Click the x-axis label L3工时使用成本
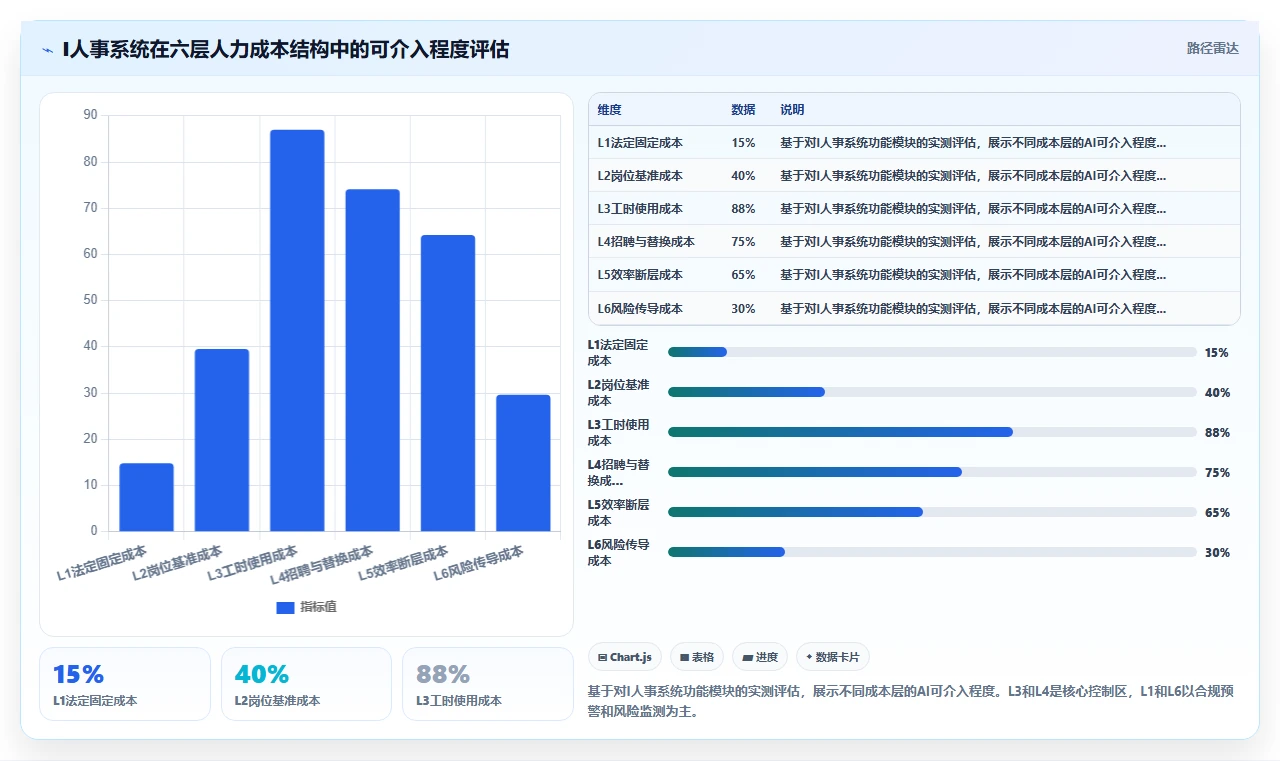This screenshot has width=1280, height=761. (x=252, y=563)
